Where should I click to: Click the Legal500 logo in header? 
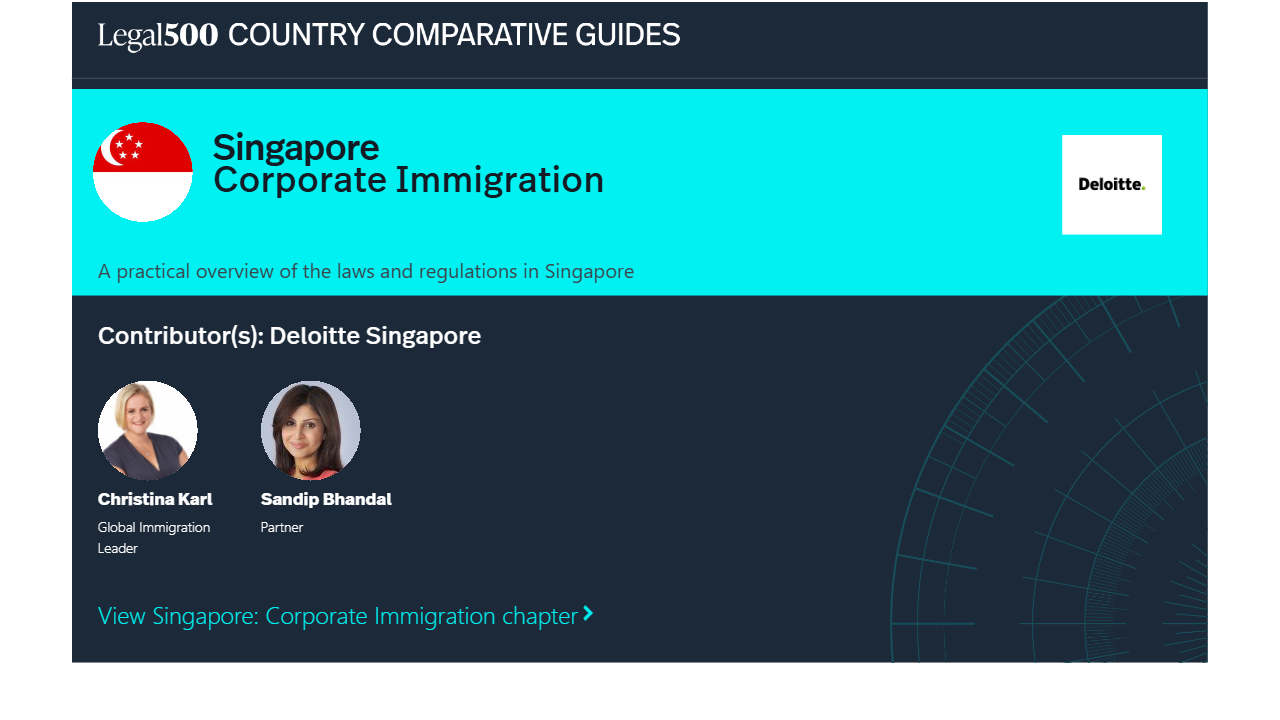click(x=157, y=36)
